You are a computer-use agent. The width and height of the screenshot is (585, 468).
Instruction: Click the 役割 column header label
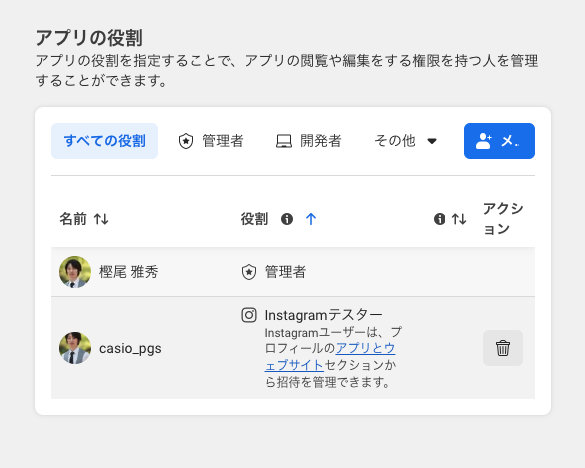pyautogui.click(x=254, y=219)
